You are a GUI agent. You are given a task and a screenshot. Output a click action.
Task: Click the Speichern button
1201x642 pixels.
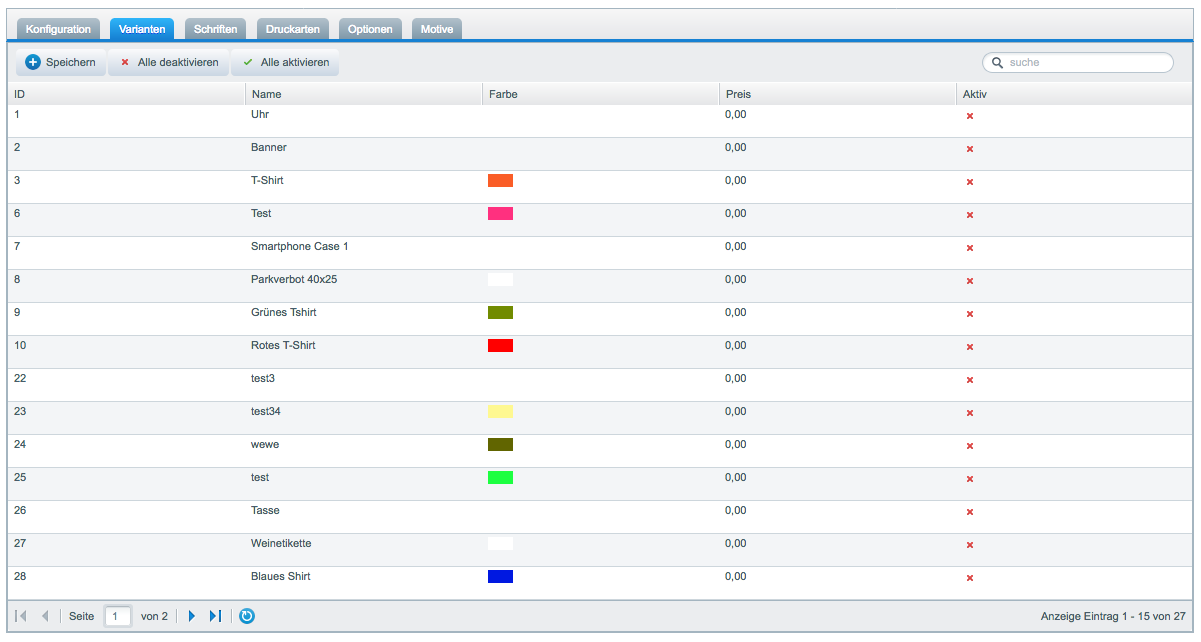pos(61,63)
